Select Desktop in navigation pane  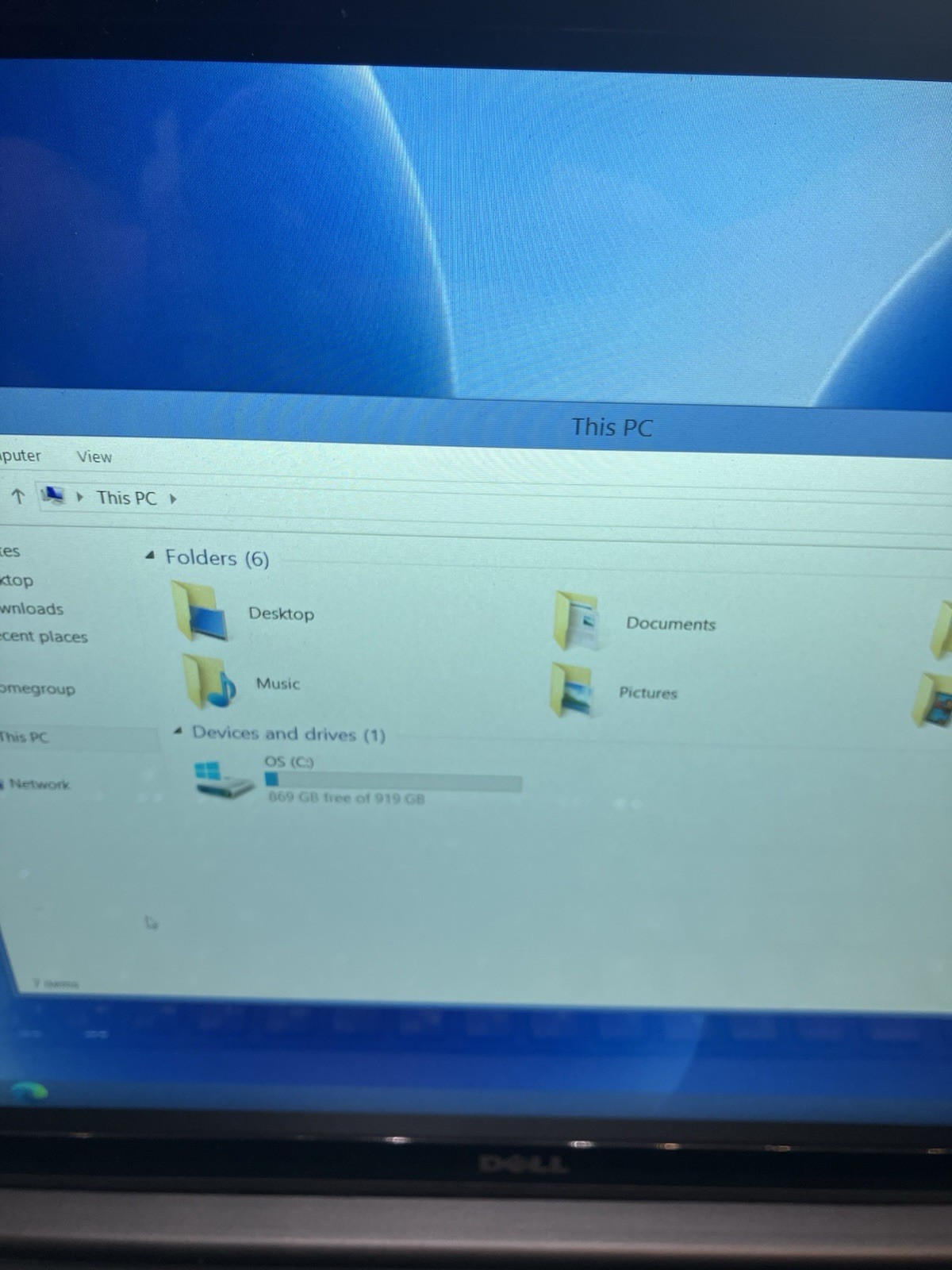[17, 580]
